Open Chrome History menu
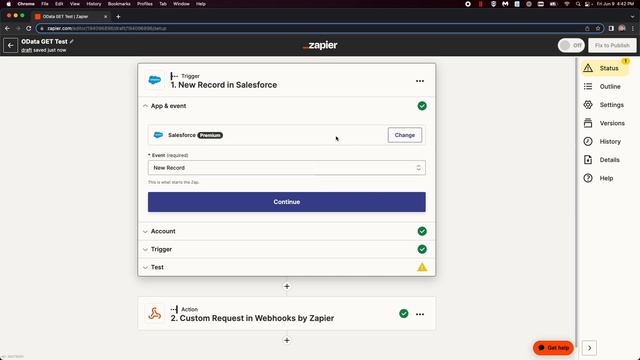This screenshot has height=360, width=640. pyautogui.click(x=94, y=4)
